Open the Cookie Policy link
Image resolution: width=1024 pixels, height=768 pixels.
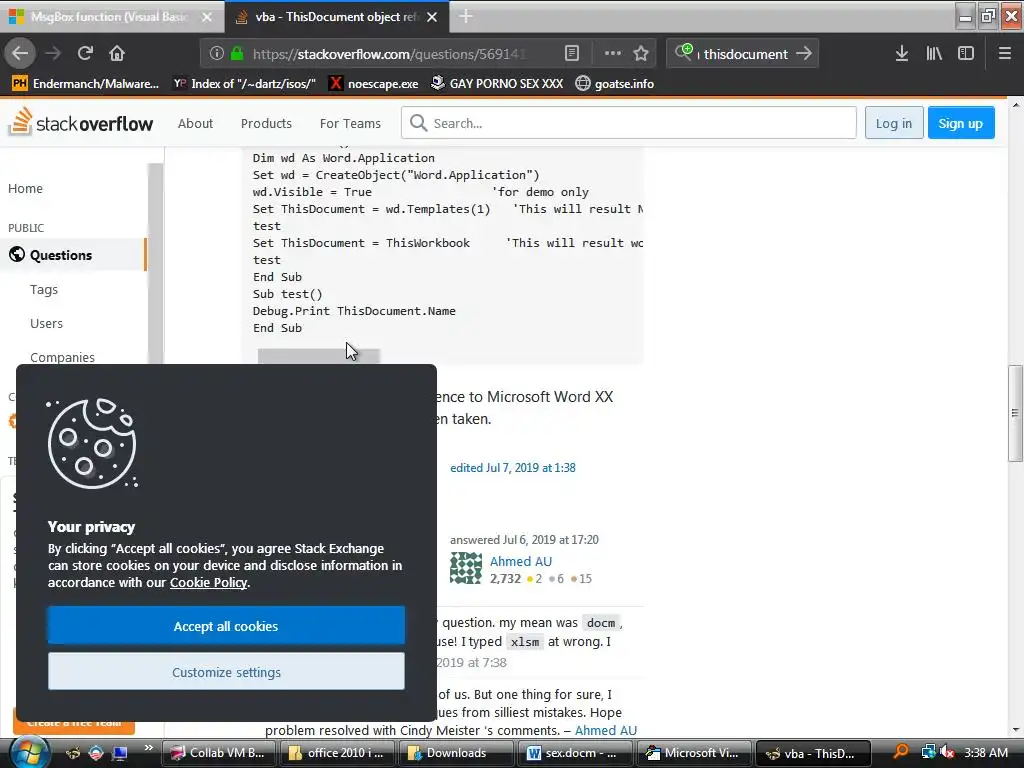(x=208, y=583)
